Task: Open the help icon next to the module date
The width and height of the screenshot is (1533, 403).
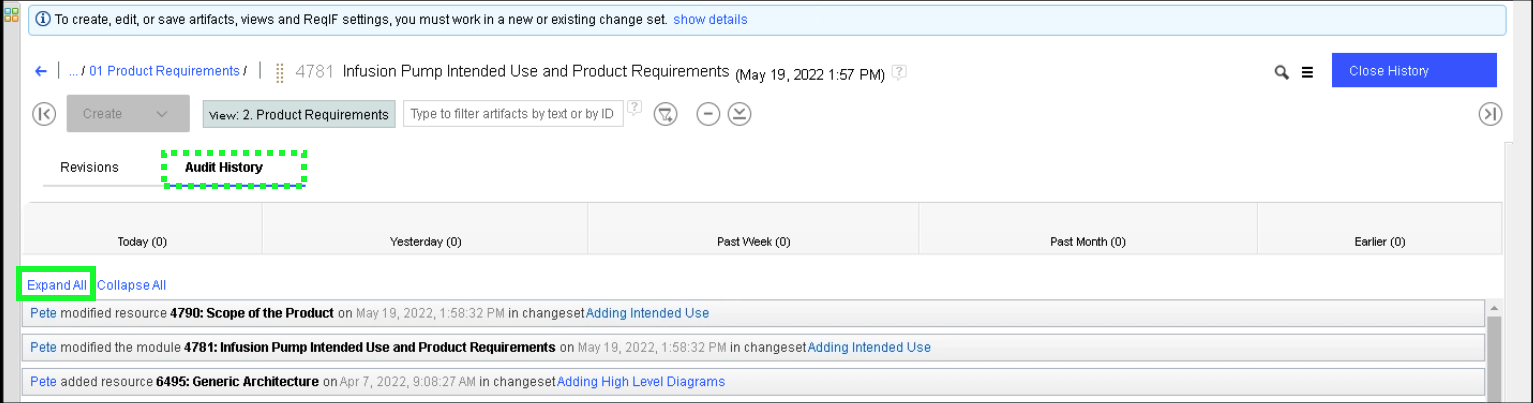Action: coord(899,72)
